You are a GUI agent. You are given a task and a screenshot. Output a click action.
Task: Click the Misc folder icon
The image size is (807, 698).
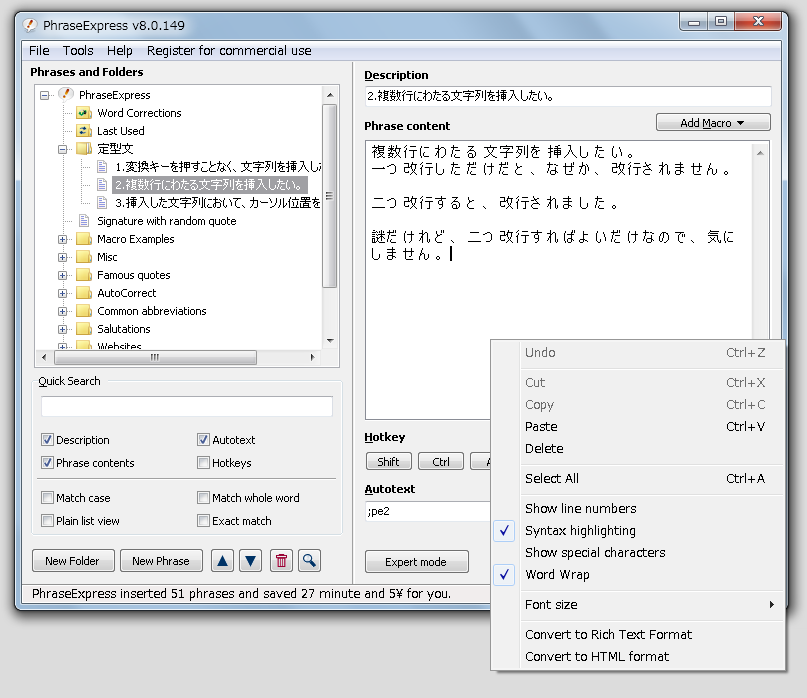[83, 257]
